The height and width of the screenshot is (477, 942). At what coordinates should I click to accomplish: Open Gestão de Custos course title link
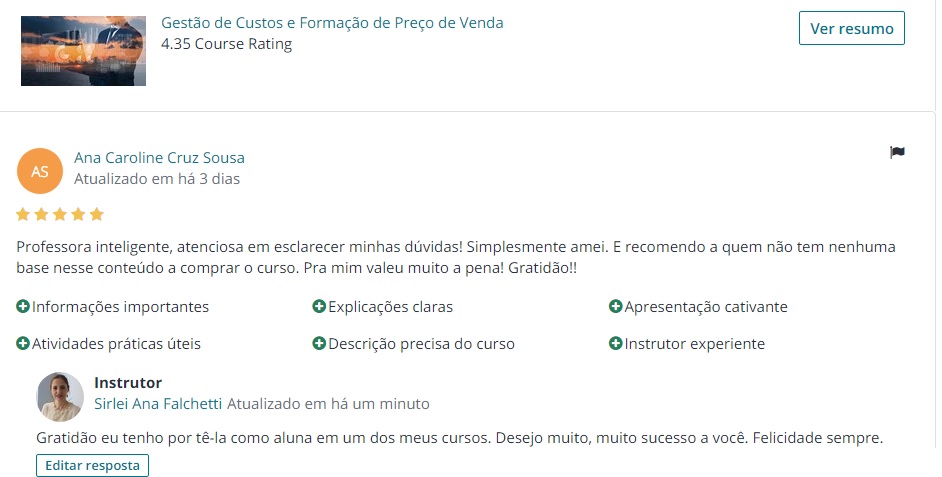pyautogui.click(x=332, y=23)
